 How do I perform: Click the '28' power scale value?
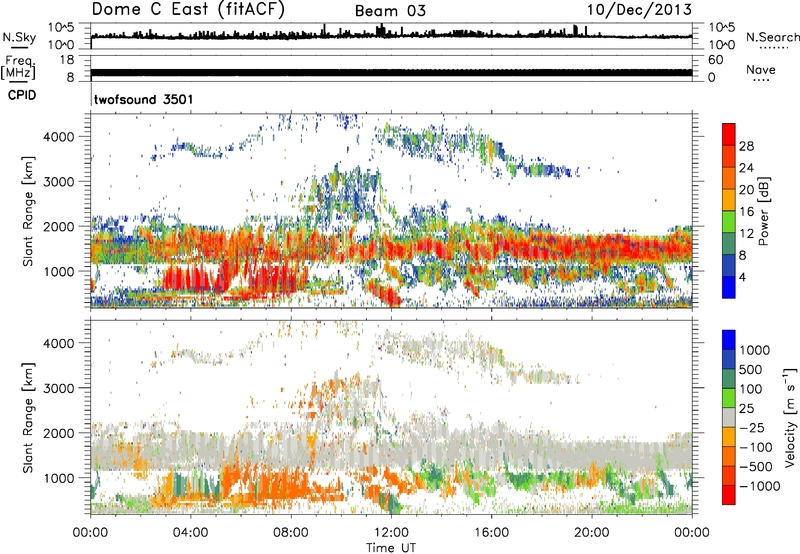[746, 146]
